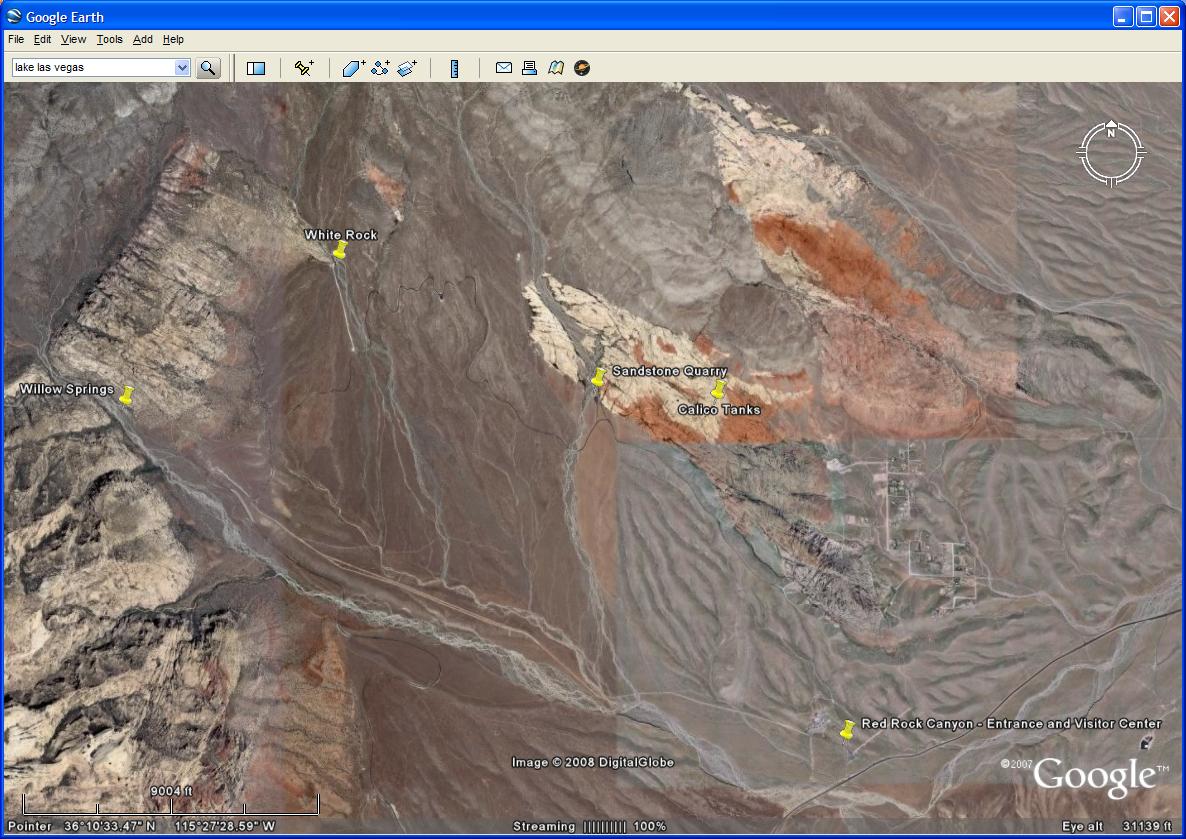The height and width of the screenshot is (839, 1186).
Task: Open the Ruler measuring tool
Action: (x=454, y=68)
